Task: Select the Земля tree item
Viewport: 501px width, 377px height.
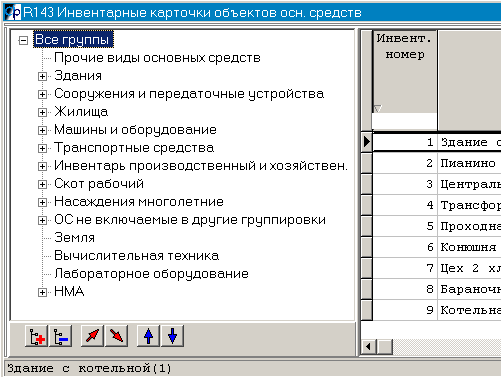Action: tap(74, 238)
